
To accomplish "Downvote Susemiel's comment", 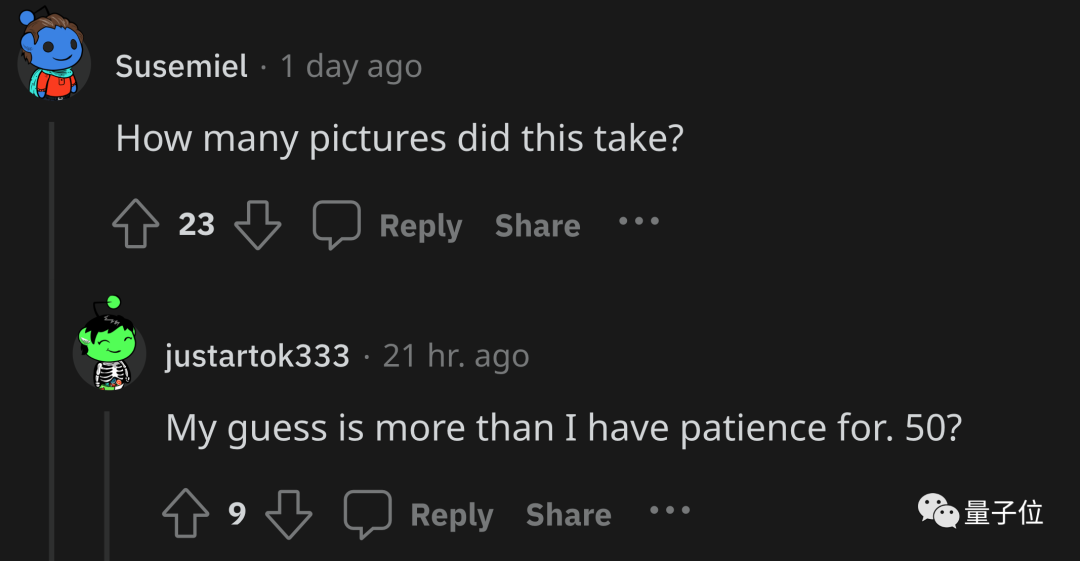I will tap(257, 225).
